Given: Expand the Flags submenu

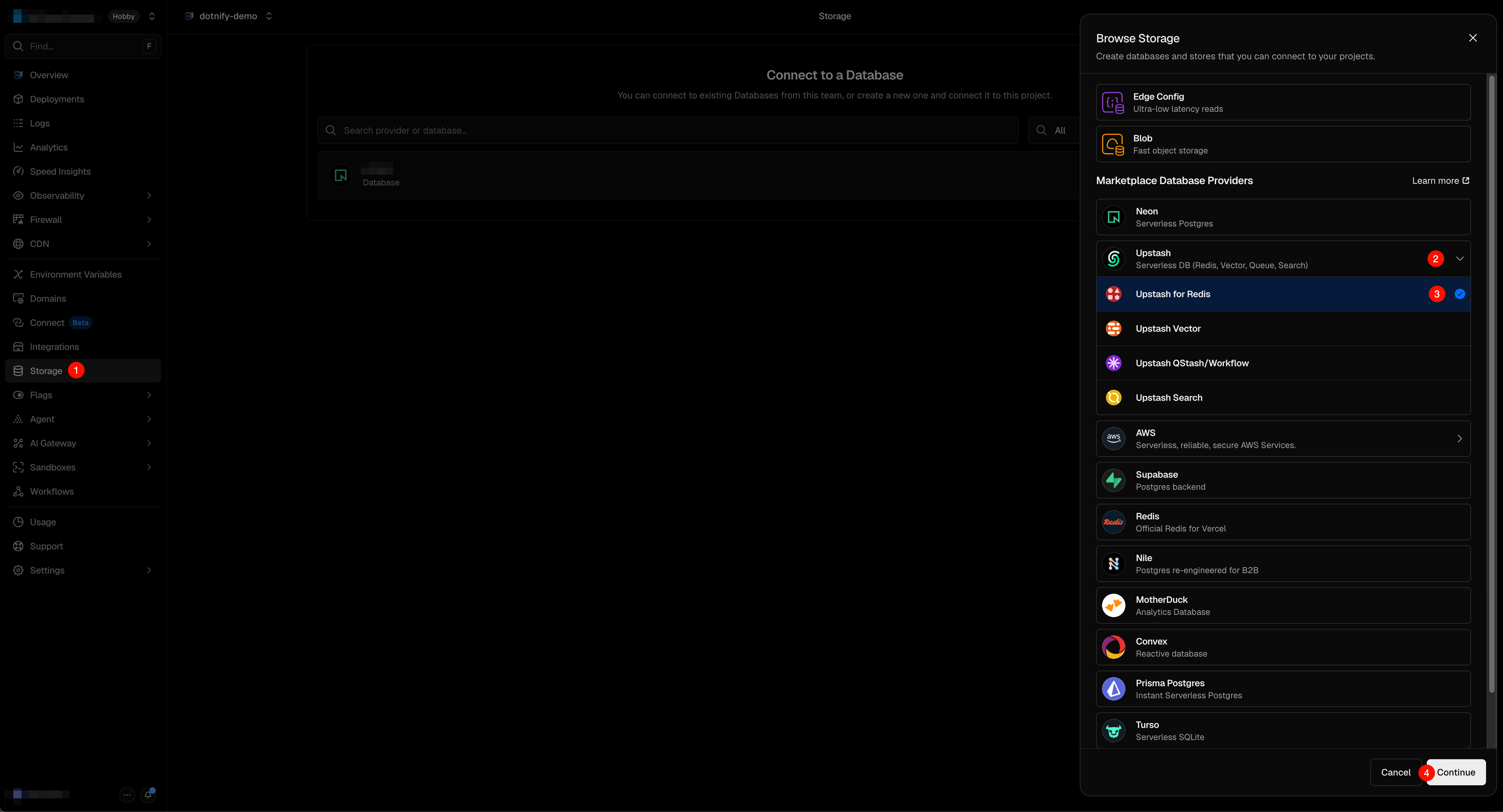Looking at the screenshot, I should (x=149, y=395).
